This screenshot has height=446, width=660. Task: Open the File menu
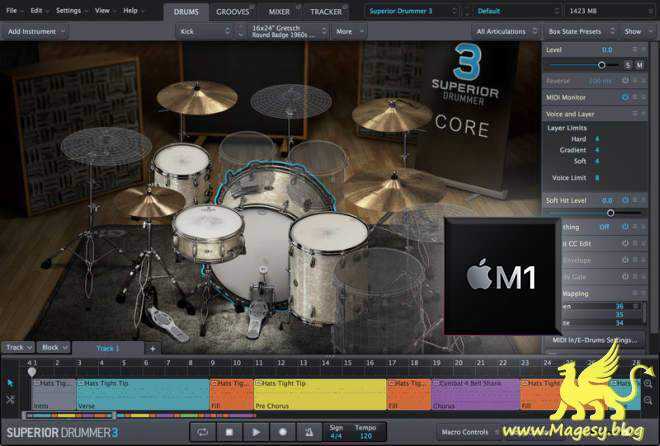coord(14,11)
